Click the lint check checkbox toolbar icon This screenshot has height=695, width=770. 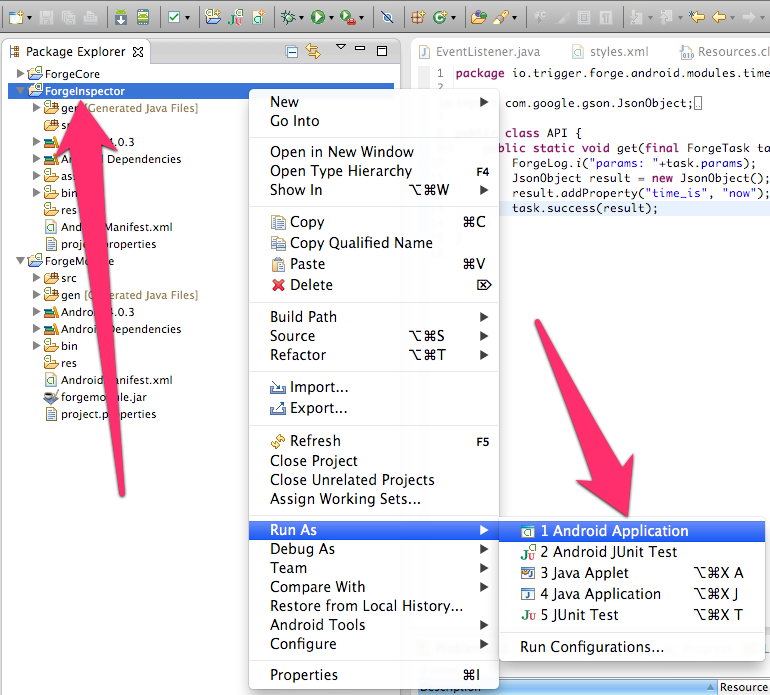coord(174,18)
